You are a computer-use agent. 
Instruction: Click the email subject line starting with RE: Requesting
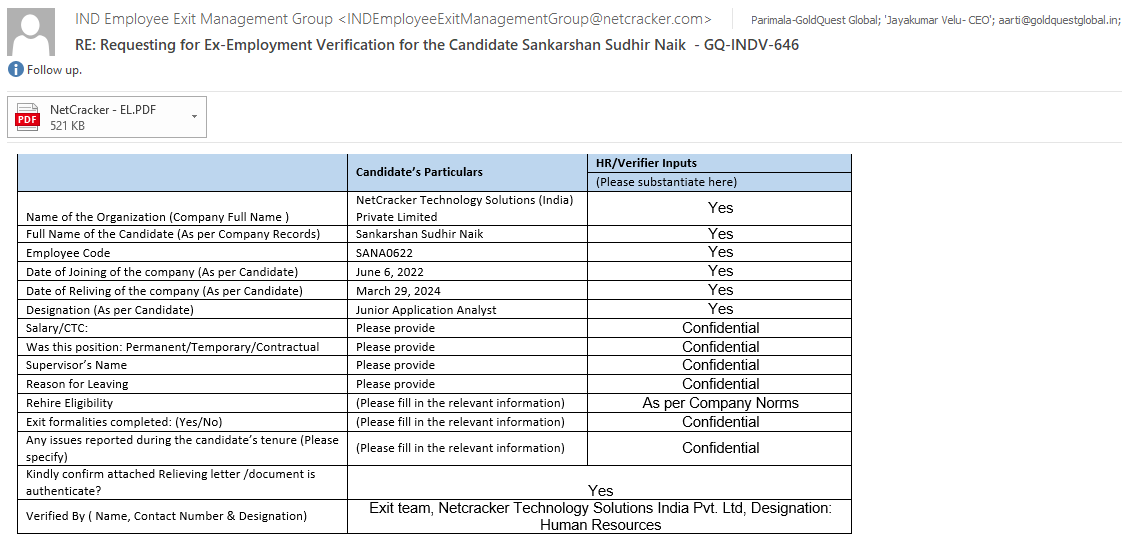tap(437, 45)
